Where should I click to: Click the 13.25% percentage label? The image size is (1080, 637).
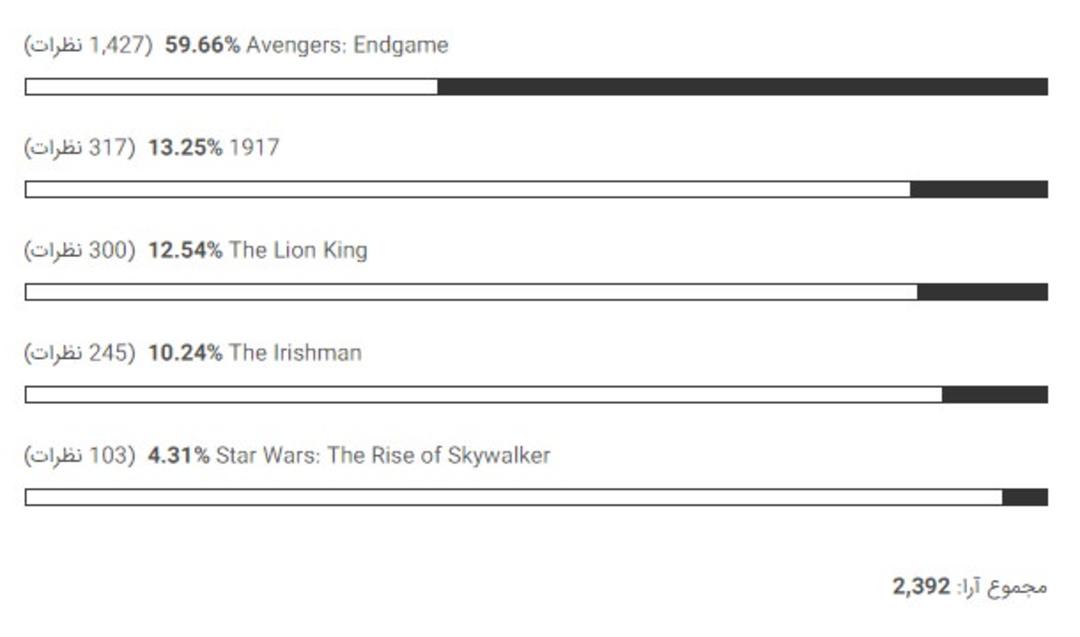tap(185, 147)
